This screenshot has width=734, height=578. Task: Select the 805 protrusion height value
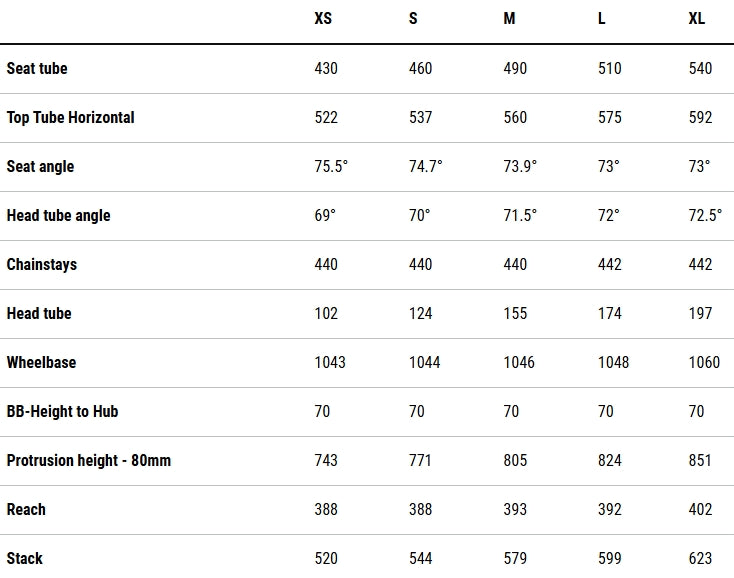click(515, 461)
